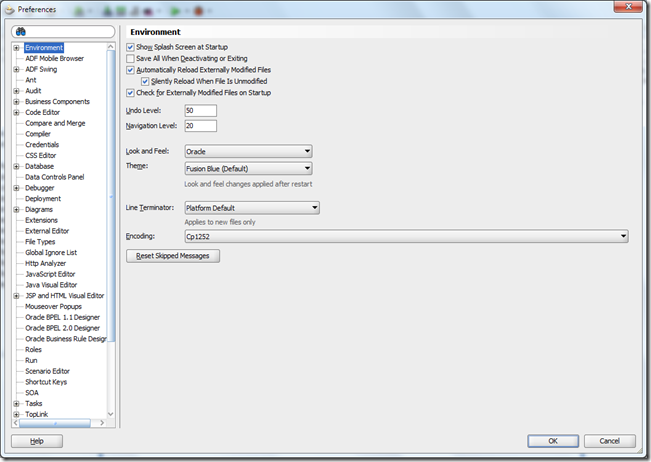The width and height of the screenshot is (651, 462).
Task: Select Scenario Editor category
Action: [x=47, y=372]
